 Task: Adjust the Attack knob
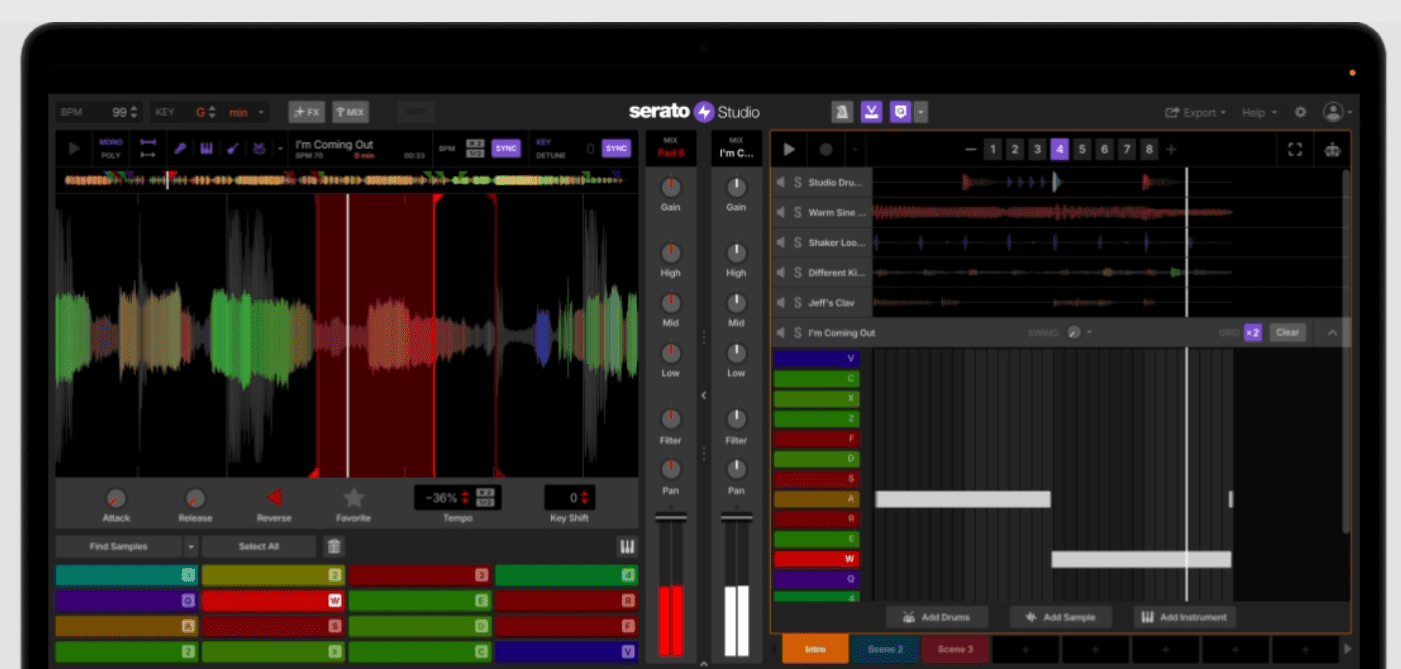click(116, 498)
